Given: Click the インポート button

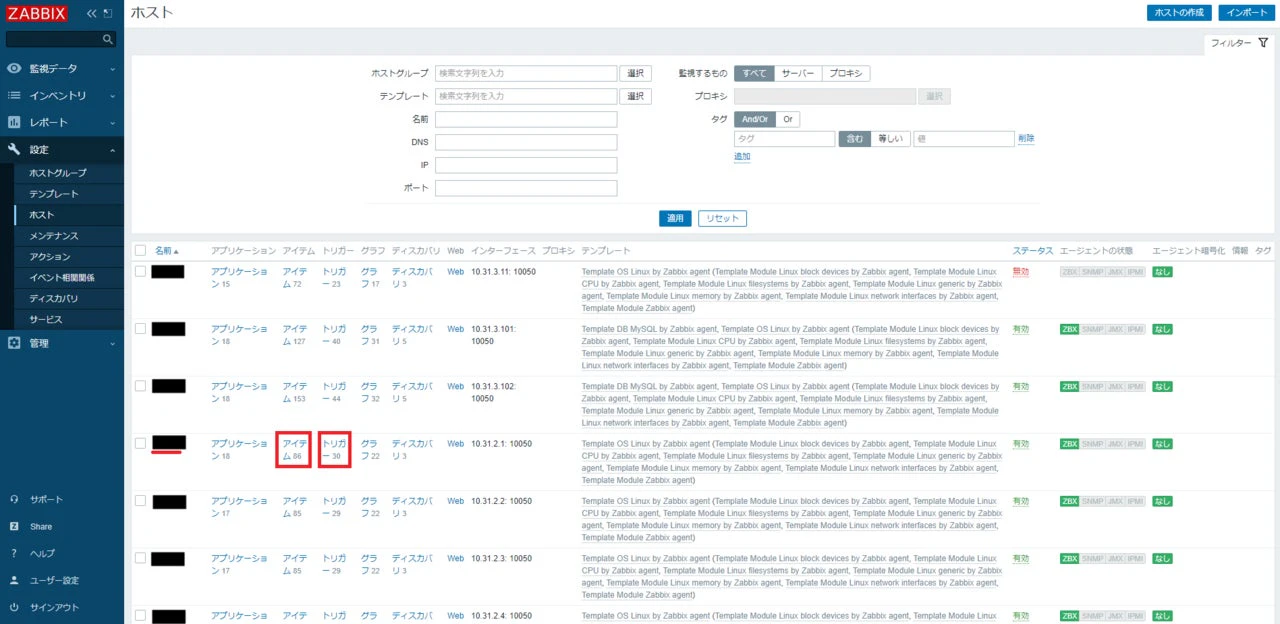Looking at the screenshot, I should tap(1247, 12).
